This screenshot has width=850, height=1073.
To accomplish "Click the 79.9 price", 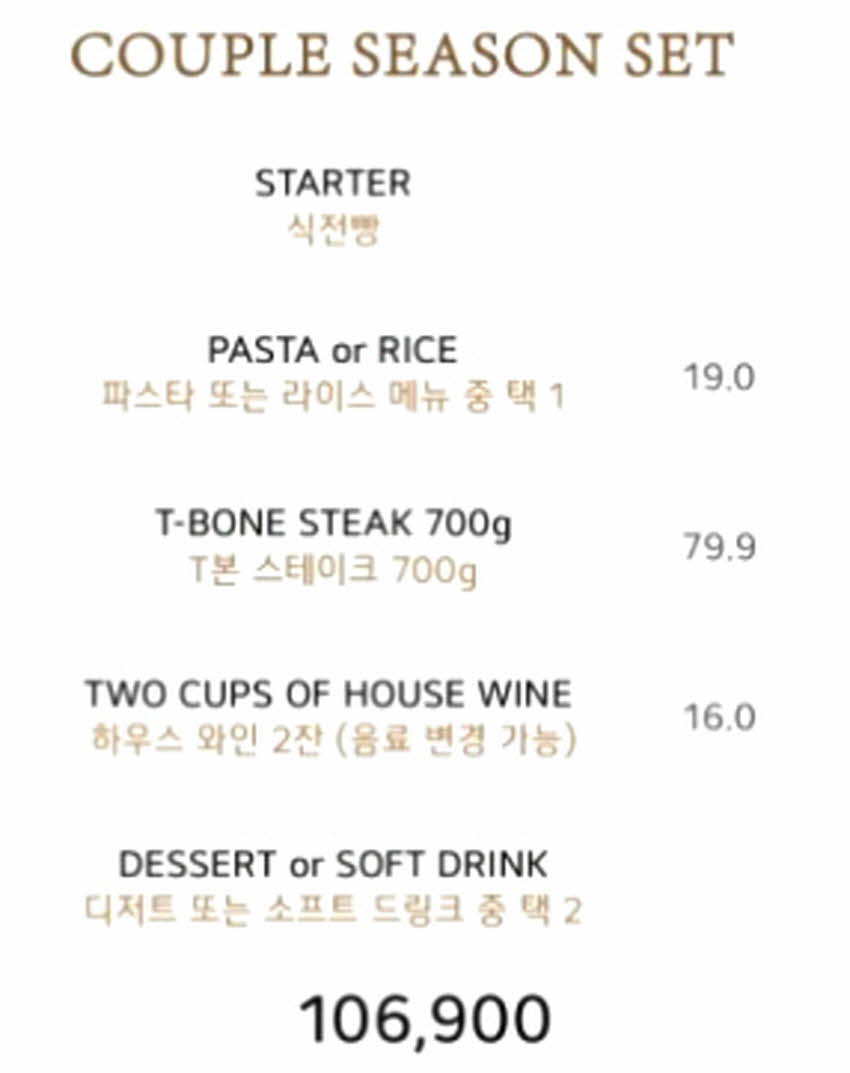I will coord(719,547).
